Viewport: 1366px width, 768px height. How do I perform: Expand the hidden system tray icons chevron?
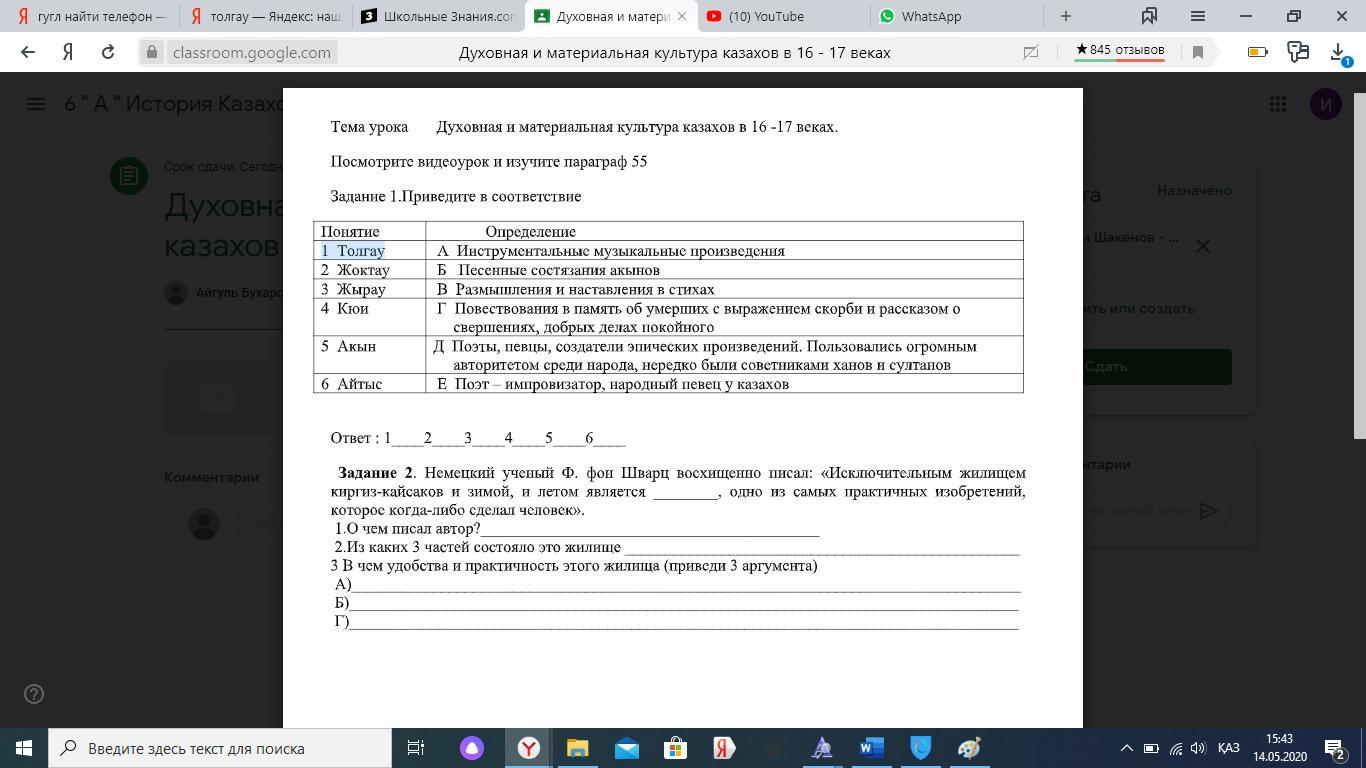pyautogui.click(x=1126, y=748)
